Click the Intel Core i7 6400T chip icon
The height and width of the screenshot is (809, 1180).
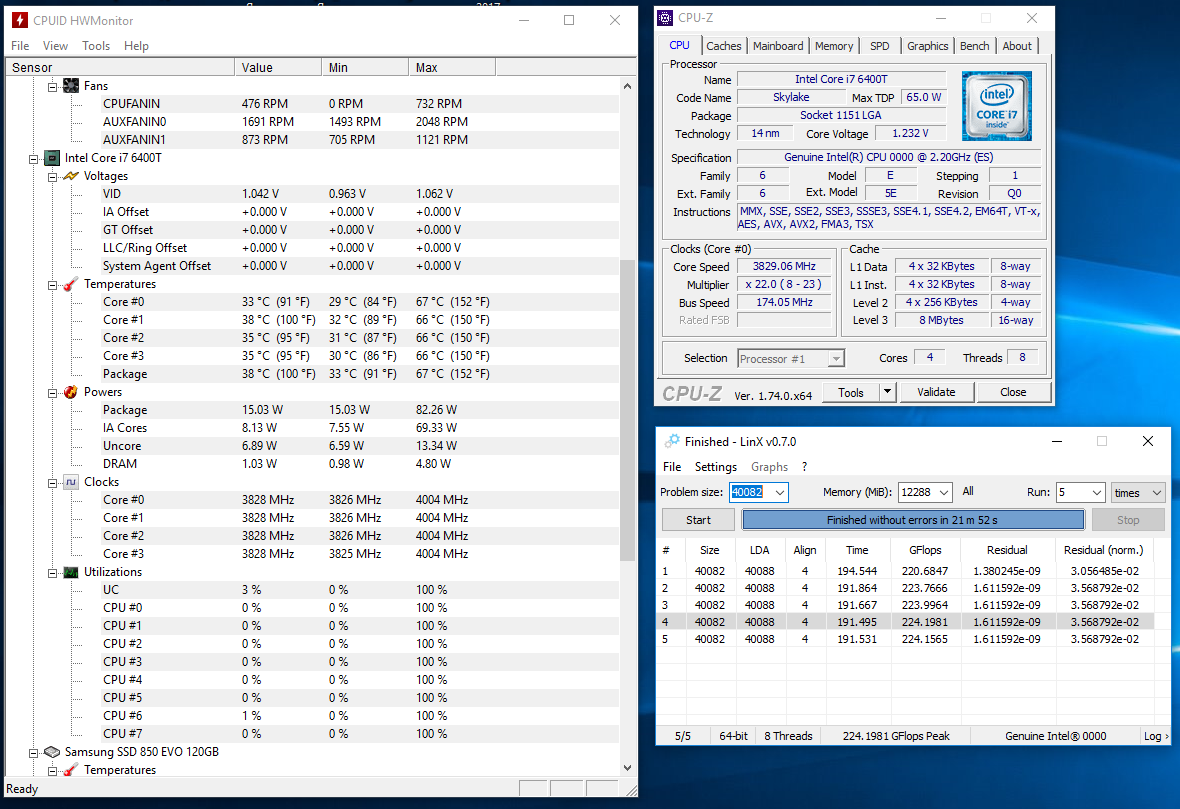click(52, 158)
